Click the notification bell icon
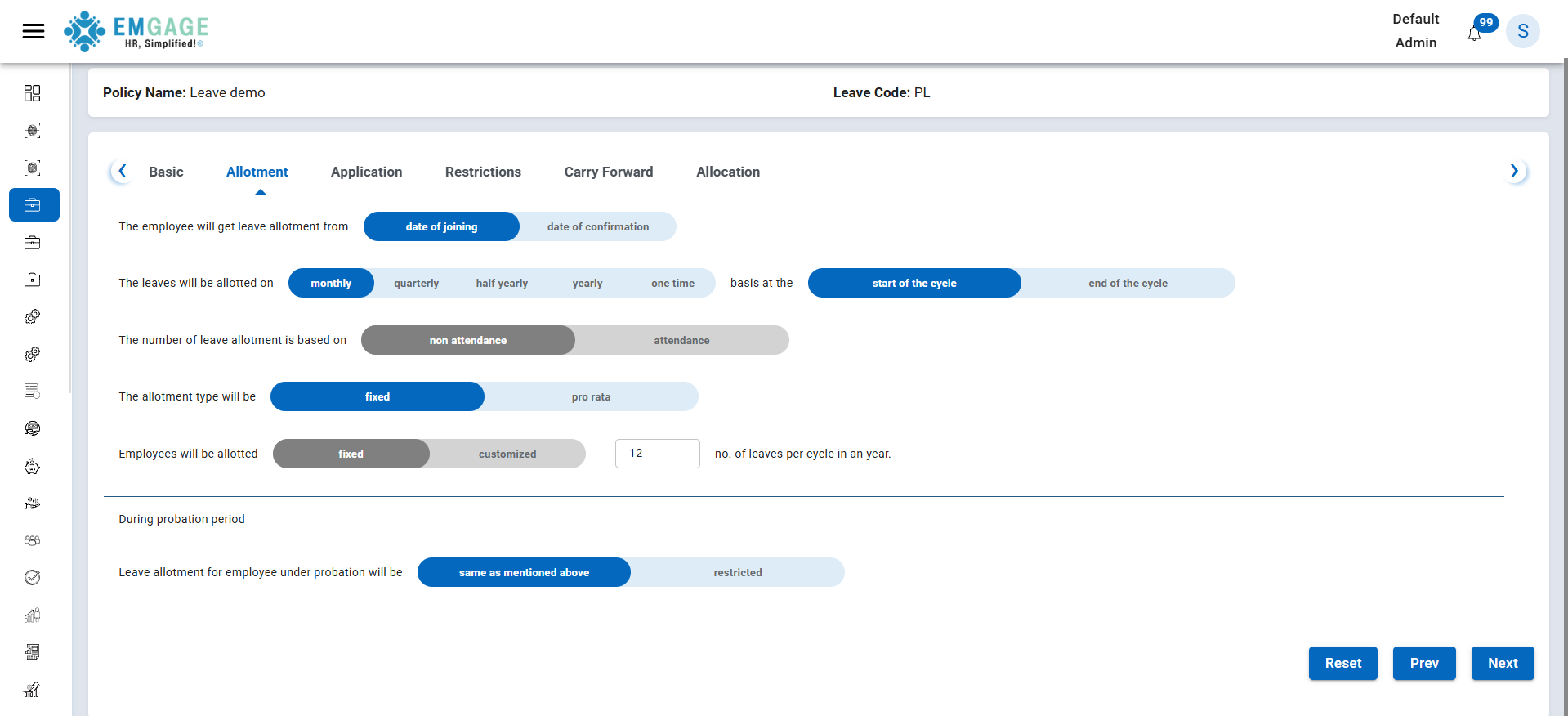1568x716 pixels. point(1474,34)
